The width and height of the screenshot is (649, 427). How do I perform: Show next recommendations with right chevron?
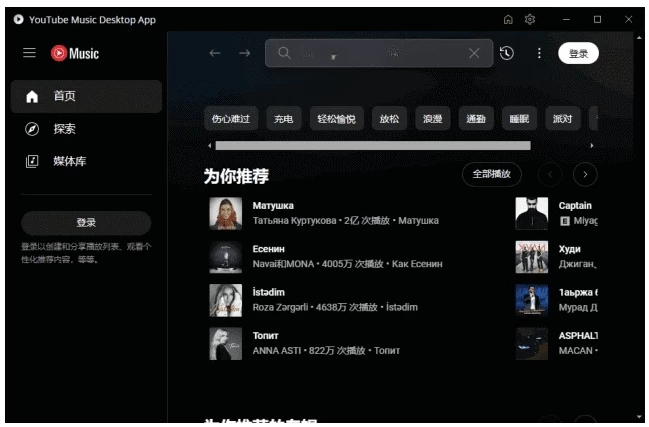click(585, 174)
